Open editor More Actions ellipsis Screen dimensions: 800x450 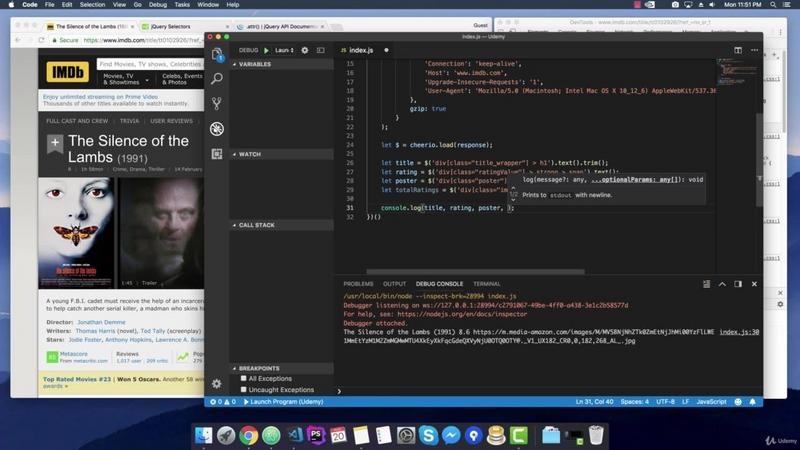click(x=754, y=50)
